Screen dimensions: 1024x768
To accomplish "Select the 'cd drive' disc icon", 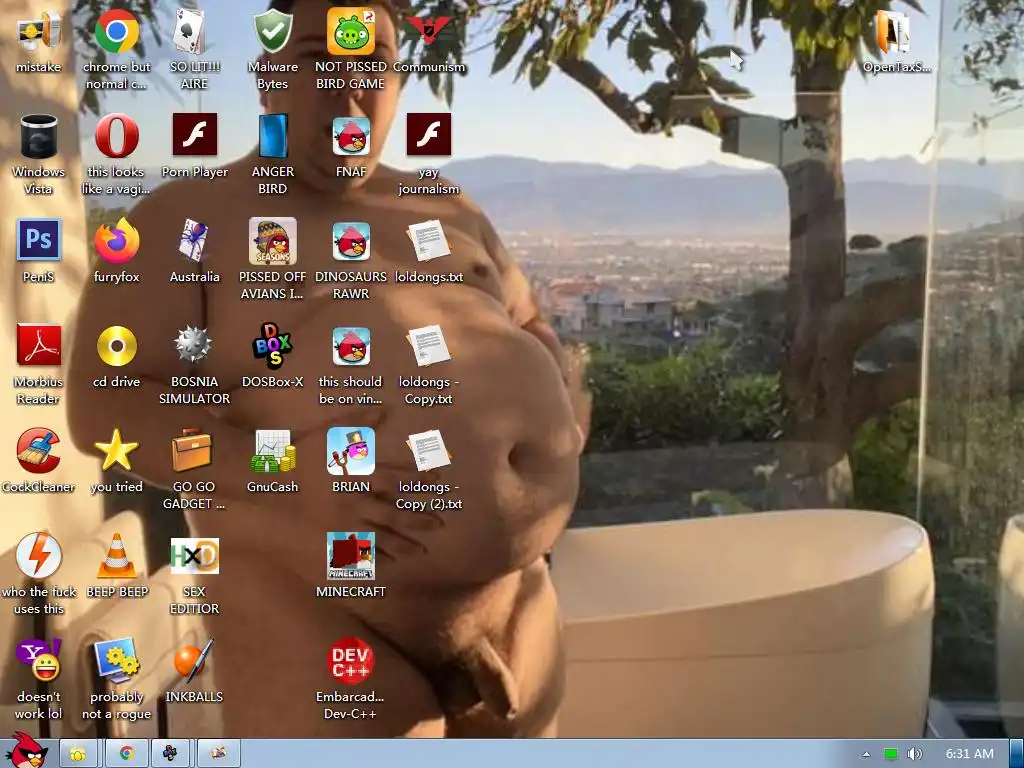I will pyautogui.click(x=116, y=357).
